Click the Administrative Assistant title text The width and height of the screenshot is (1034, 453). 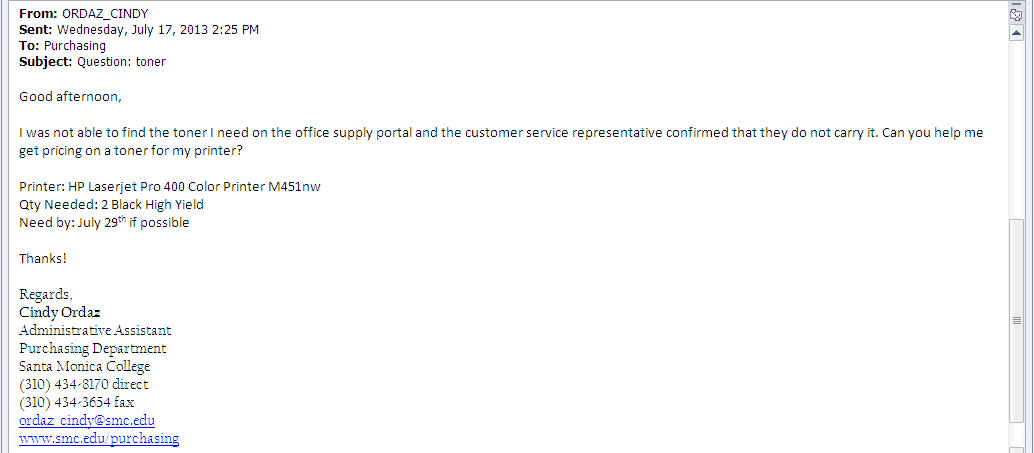tap(96, 330)
